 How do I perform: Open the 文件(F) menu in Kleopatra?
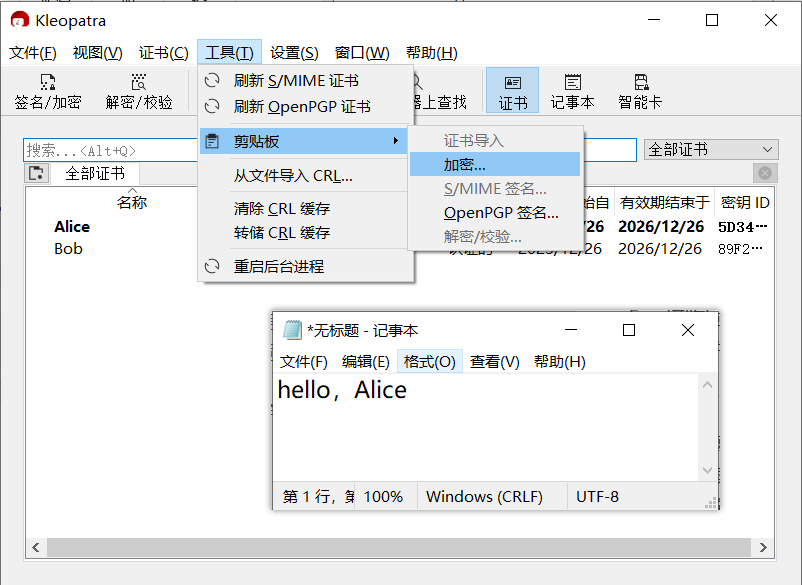point(33,53)
